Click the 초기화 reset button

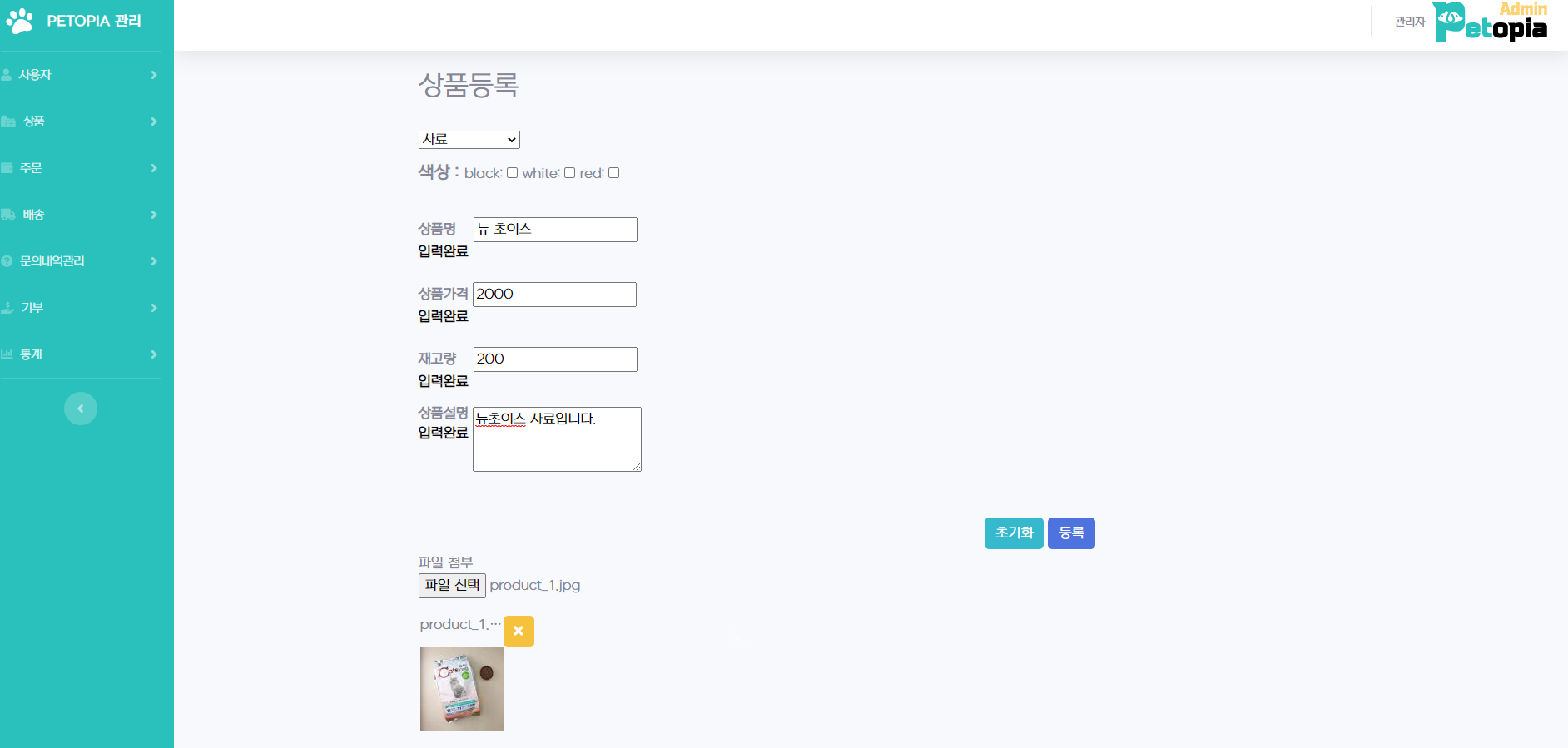(x=1014, y=533)
